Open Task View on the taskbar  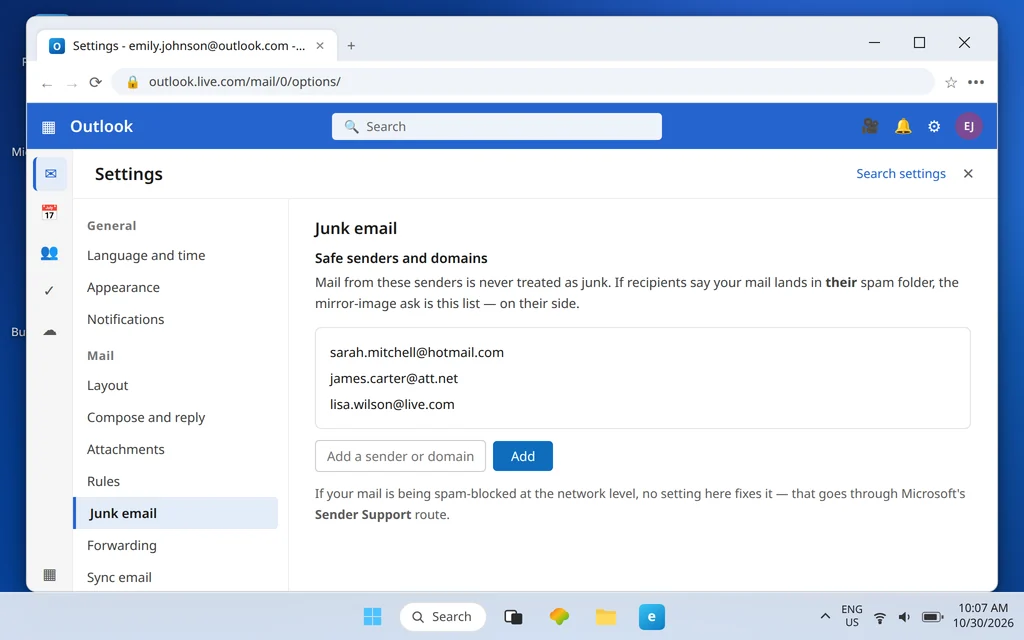pyautogui.click(x=513, y=616)
